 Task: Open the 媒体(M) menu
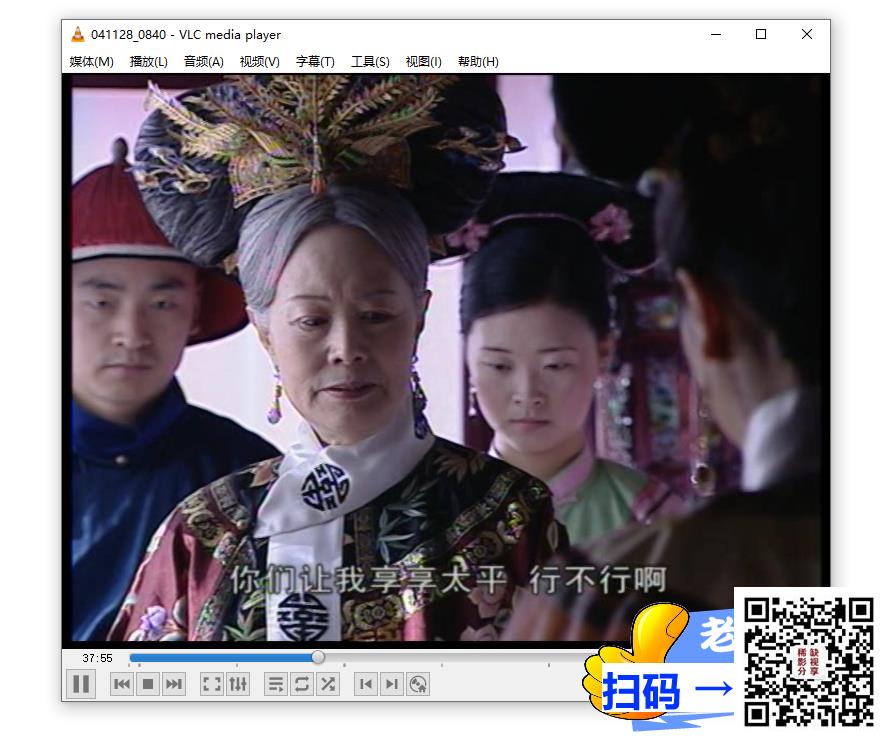tap(91, 61)
